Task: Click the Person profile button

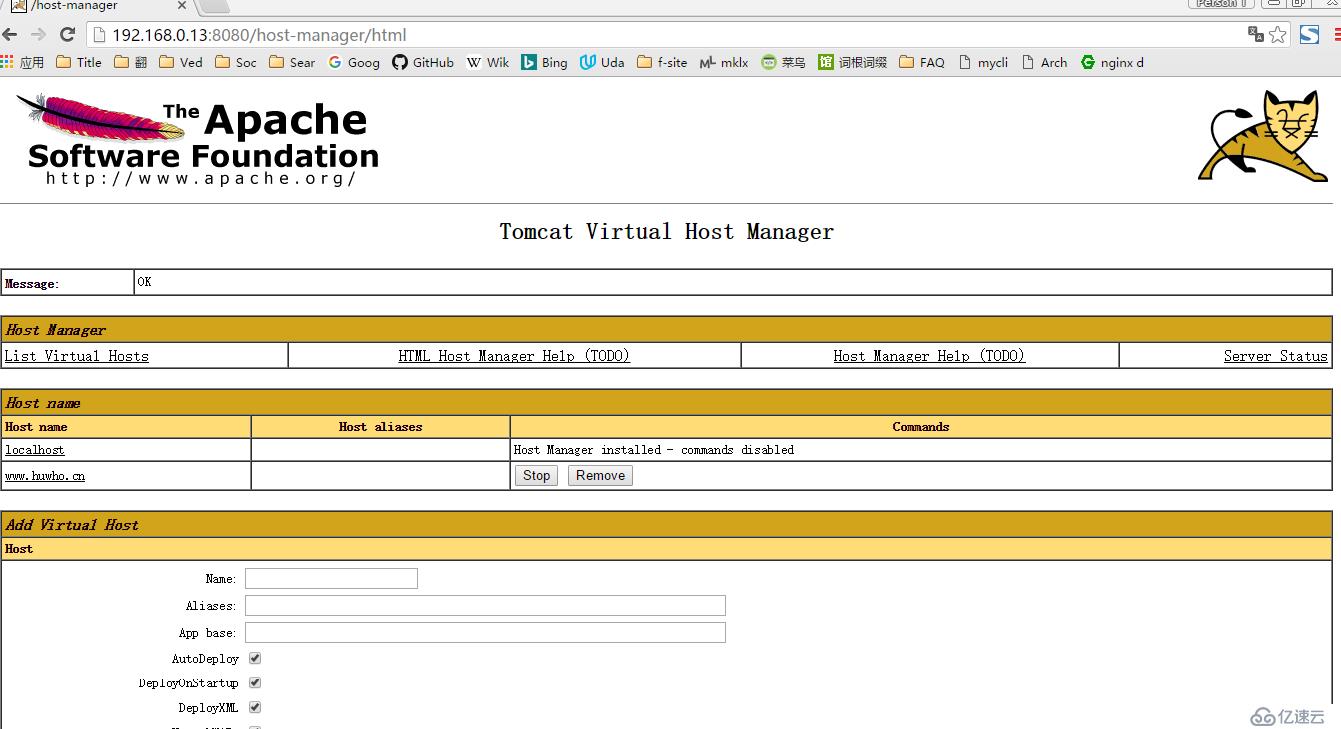Action: point(1221,4)
